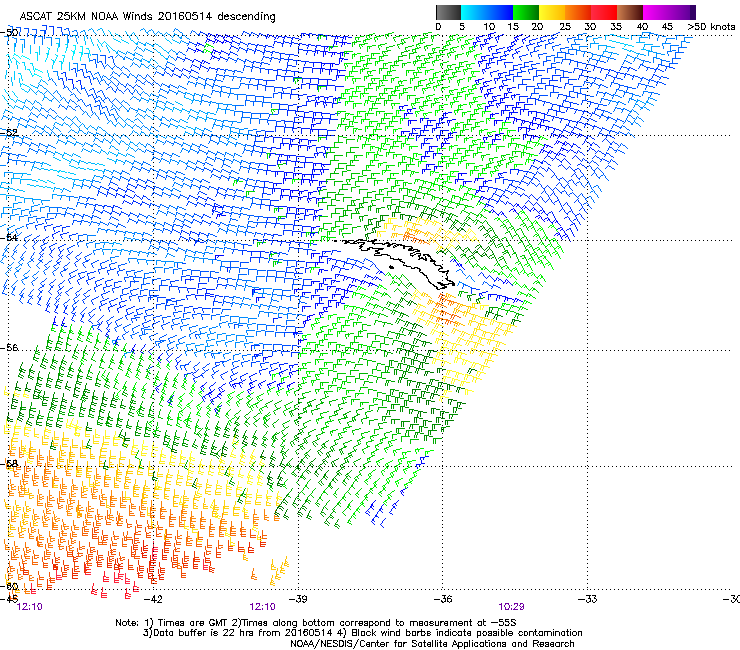
Task: Click the dark purple >50 knots legend swatch
Action: [x=693, y=12]
